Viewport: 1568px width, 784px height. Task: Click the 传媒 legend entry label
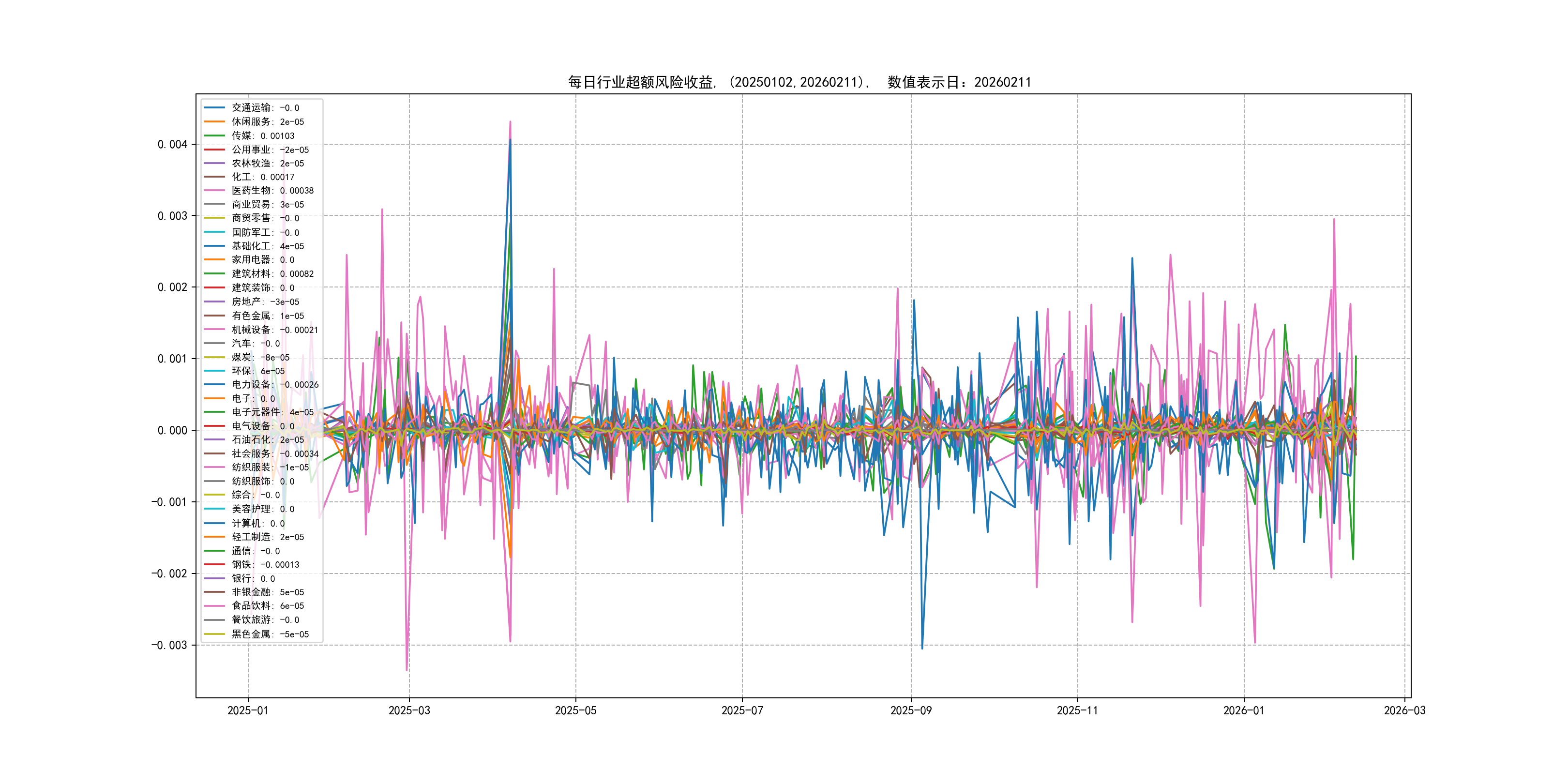[x=262, y=136]
